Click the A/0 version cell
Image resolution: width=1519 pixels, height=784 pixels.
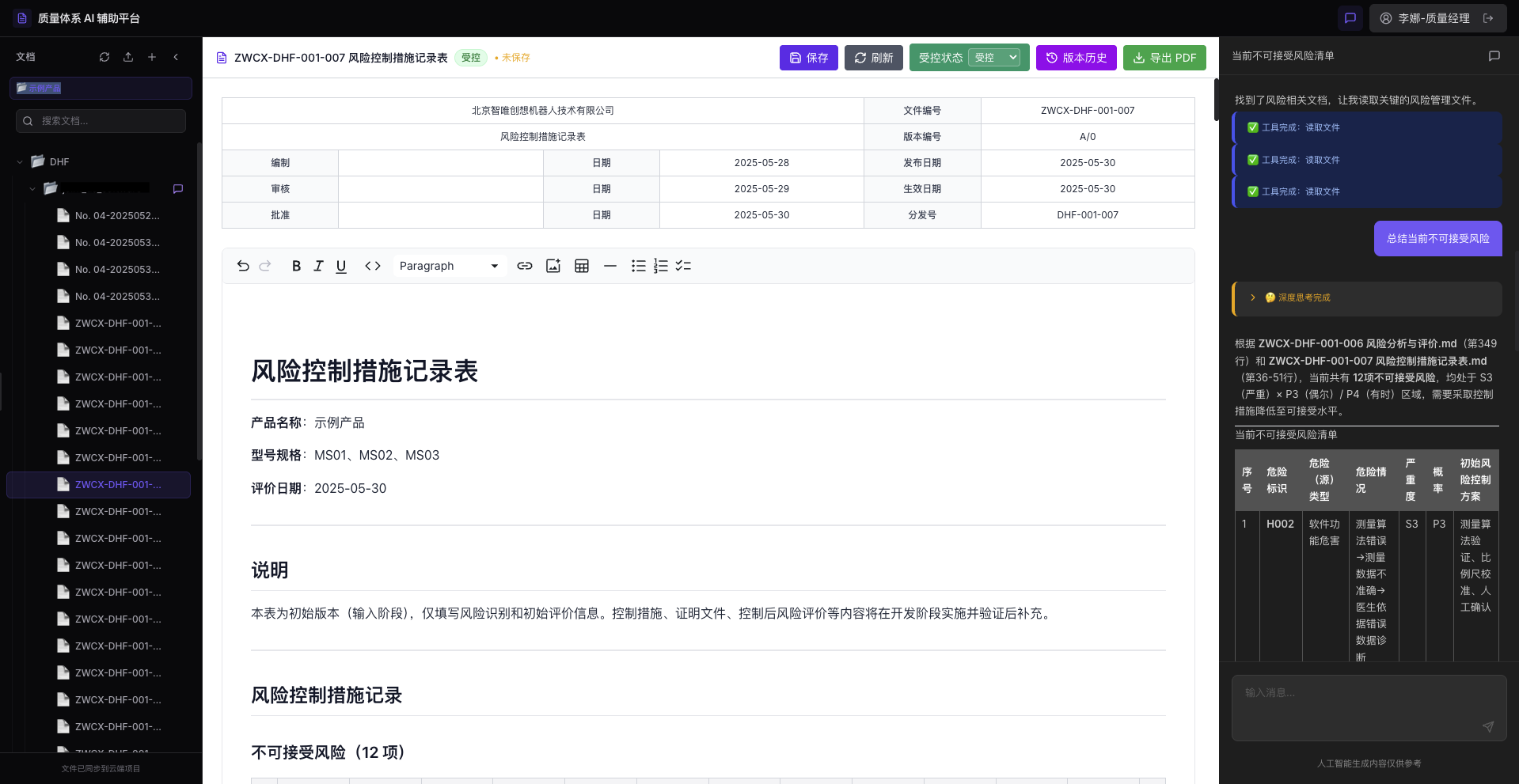pyautogui.click(x=1088, y=137)
